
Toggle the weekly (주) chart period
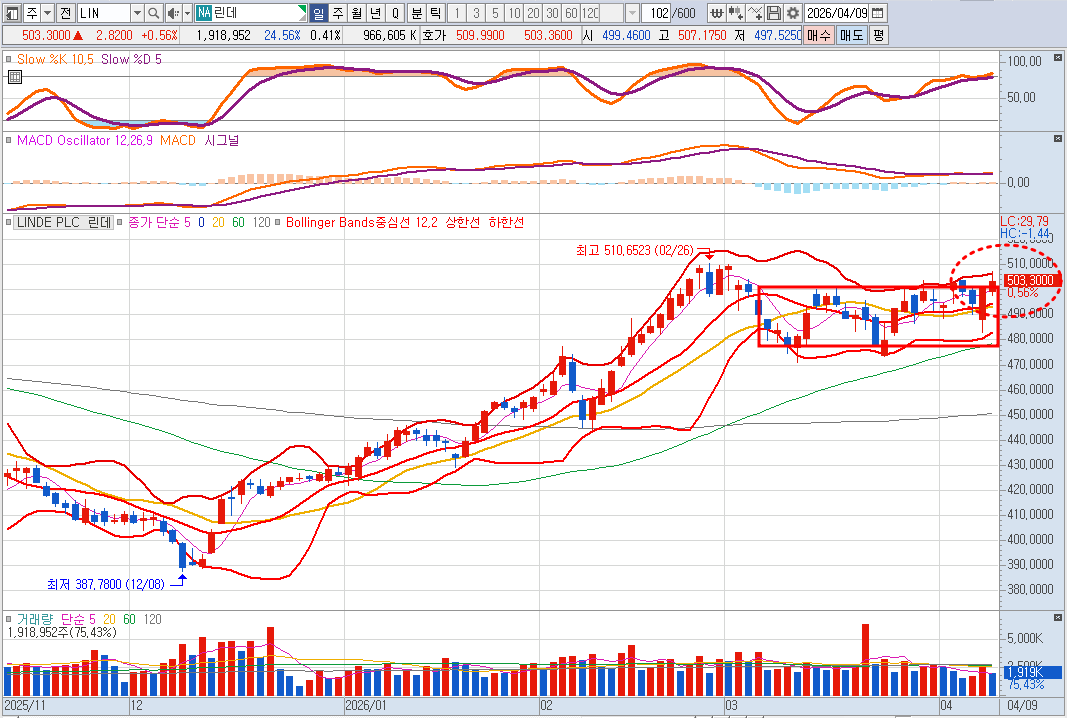pyautogui.click(x=337, y=13)
